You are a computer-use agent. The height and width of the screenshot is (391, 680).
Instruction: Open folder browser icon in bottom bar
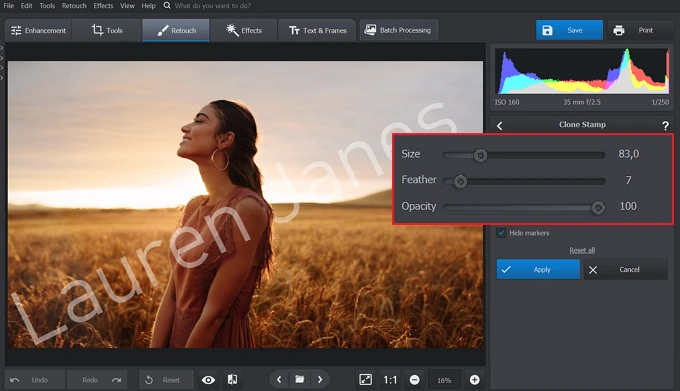pos(299,380)
